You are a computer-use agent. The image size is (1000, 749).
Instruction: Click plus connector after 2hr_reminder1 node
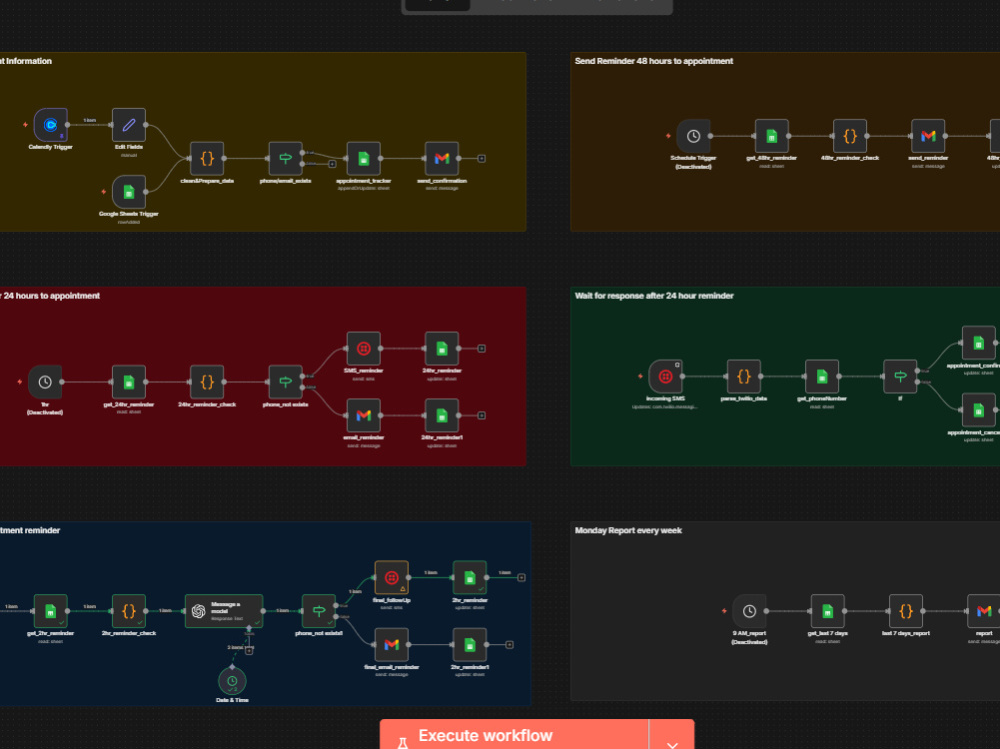click(x=510, y=644)
